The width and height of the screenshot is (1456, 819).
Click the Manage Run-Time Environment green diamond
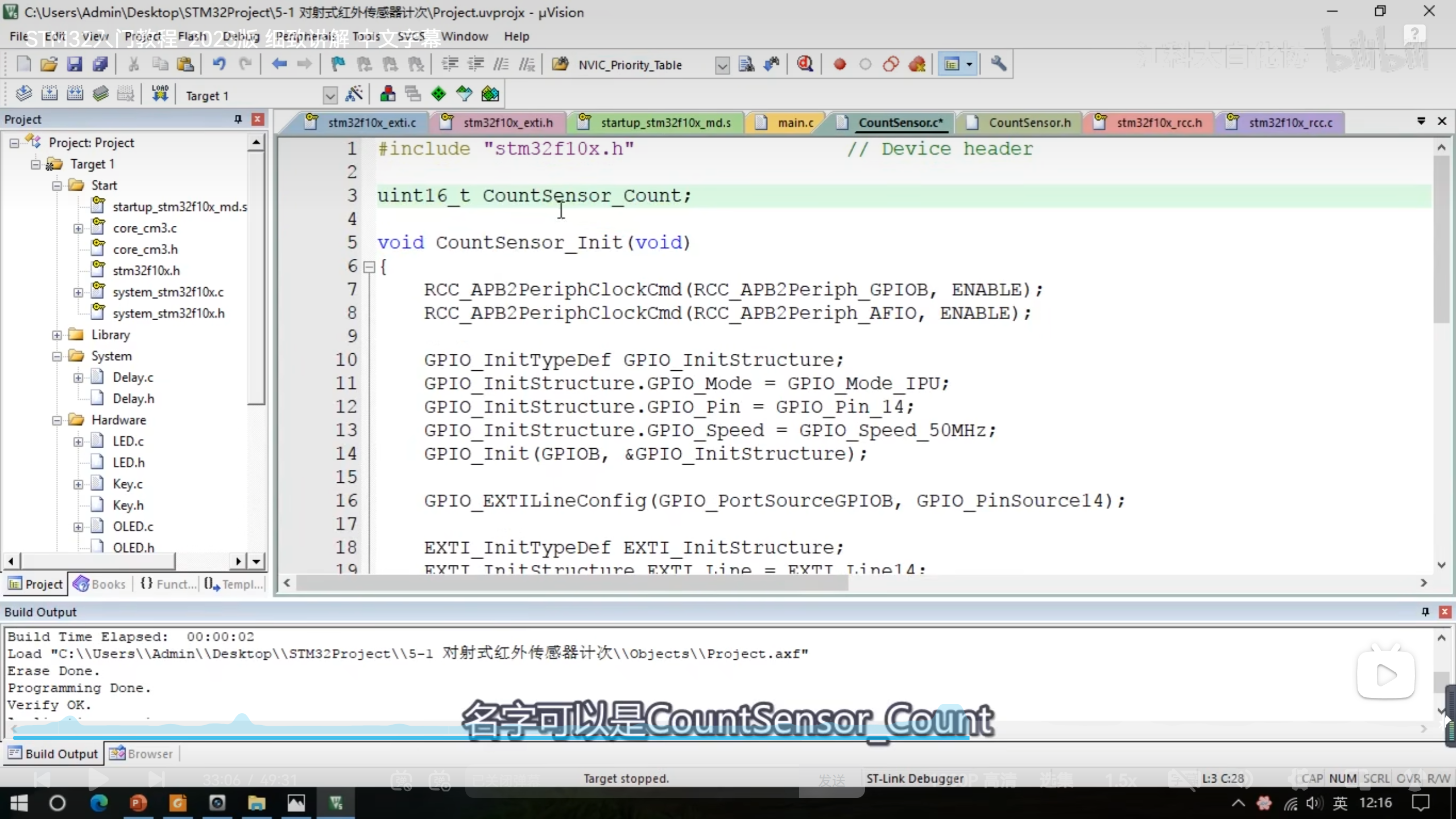tap(438, 94)
